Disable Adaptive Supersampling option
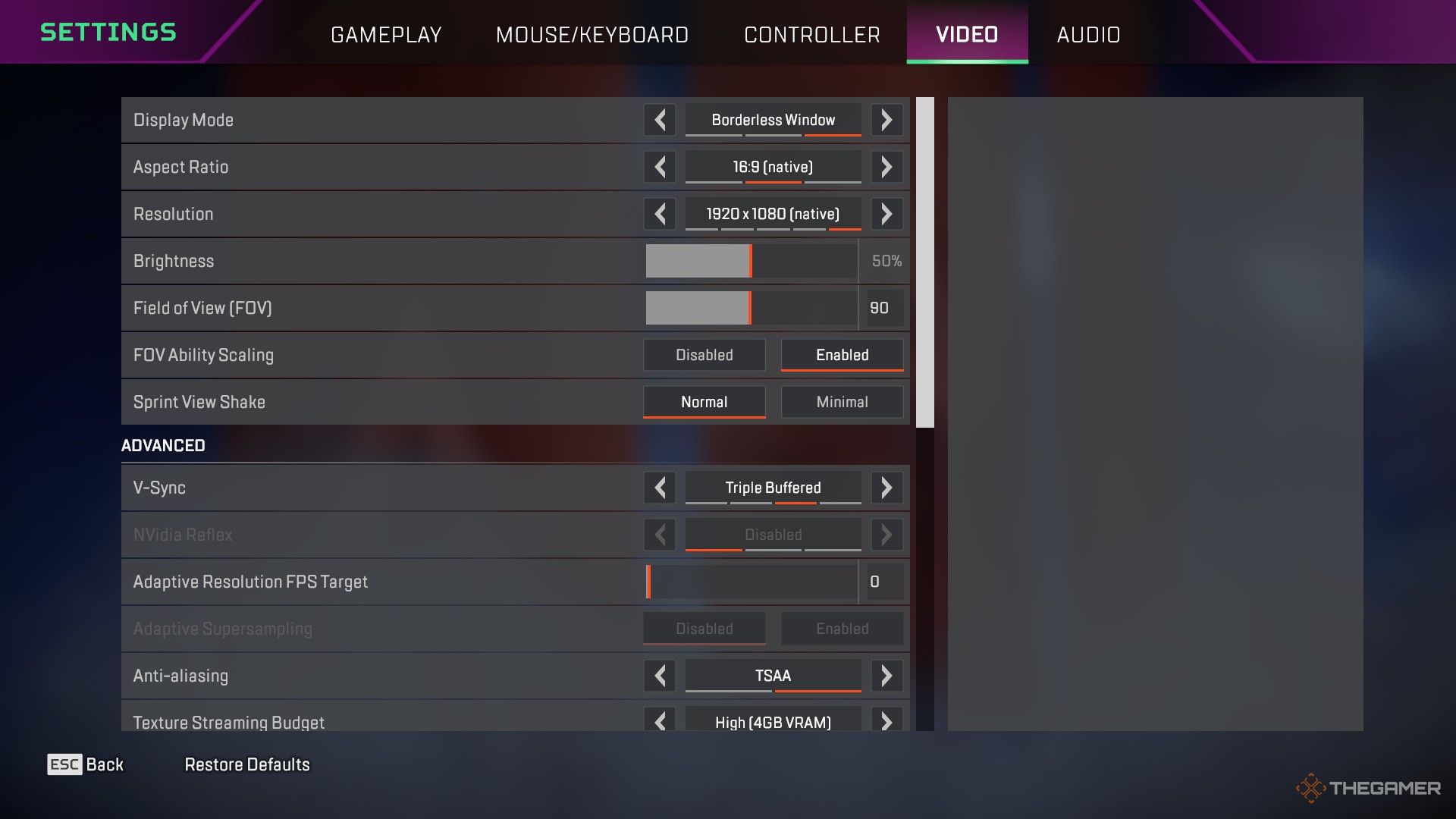 (x=704, y=627)
